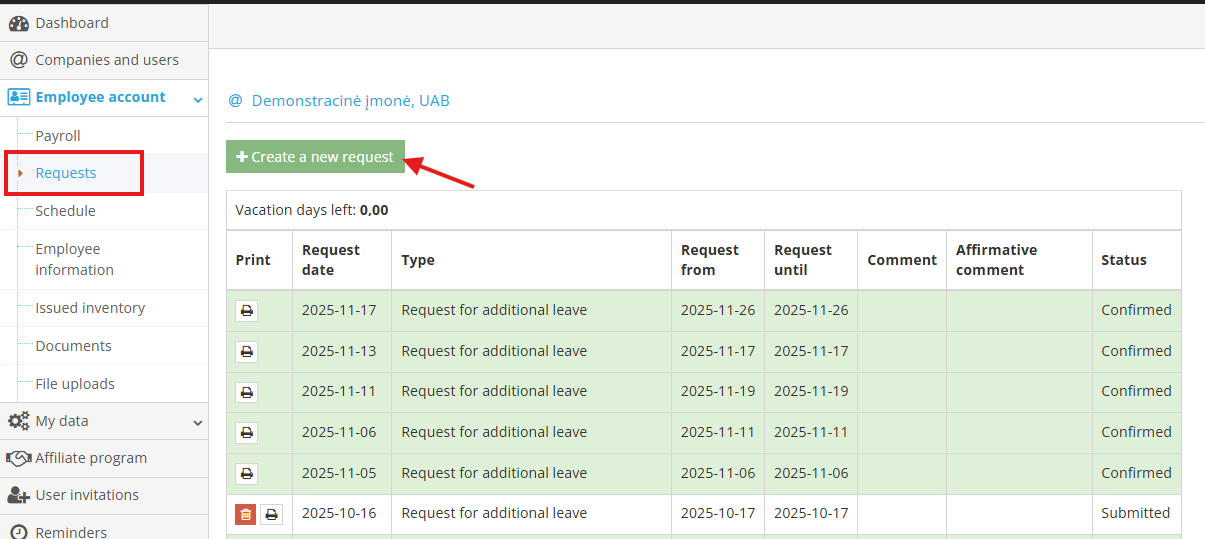The height and width of the screenshot is (539, 1205).
Task: Click the My data menu label
Action: pos(62,421)
